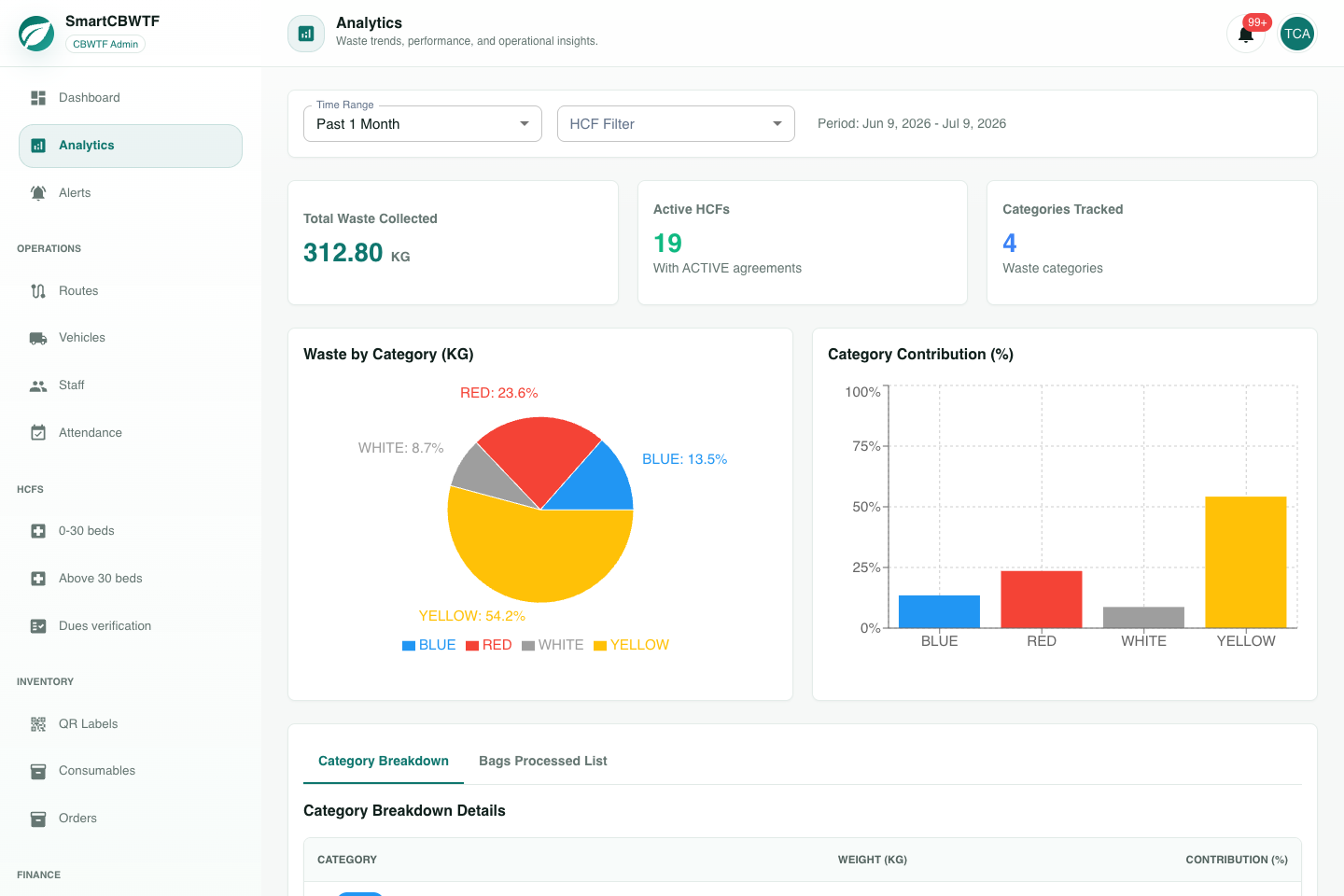The image size is (1344, 896).
Task: Open notifications bell with 99+ badge
Action: (1246, 35)
